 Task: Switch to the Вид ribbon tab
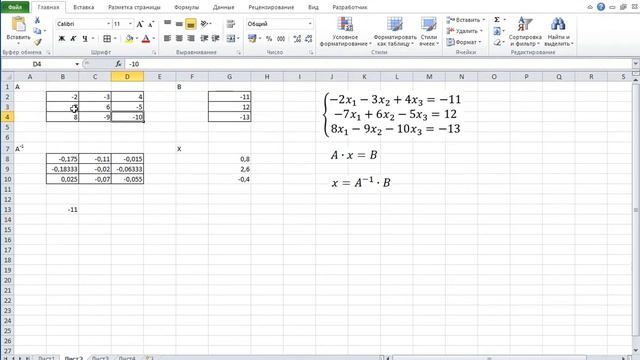click(313, 7)
